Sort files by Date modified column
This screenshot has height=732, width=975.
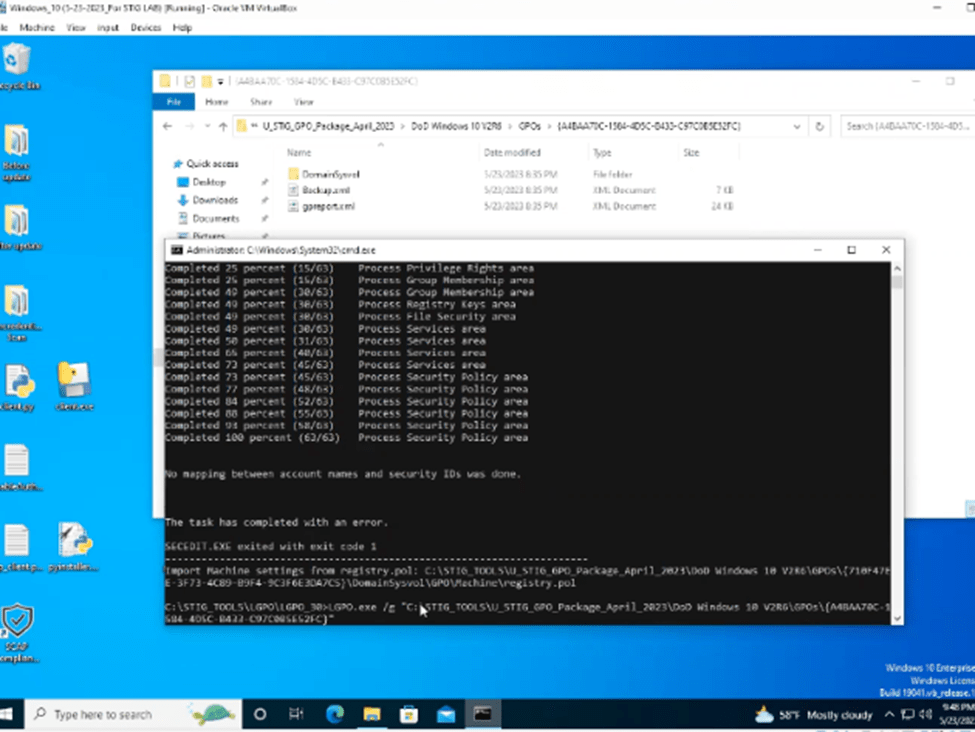[x=511, y=153]
